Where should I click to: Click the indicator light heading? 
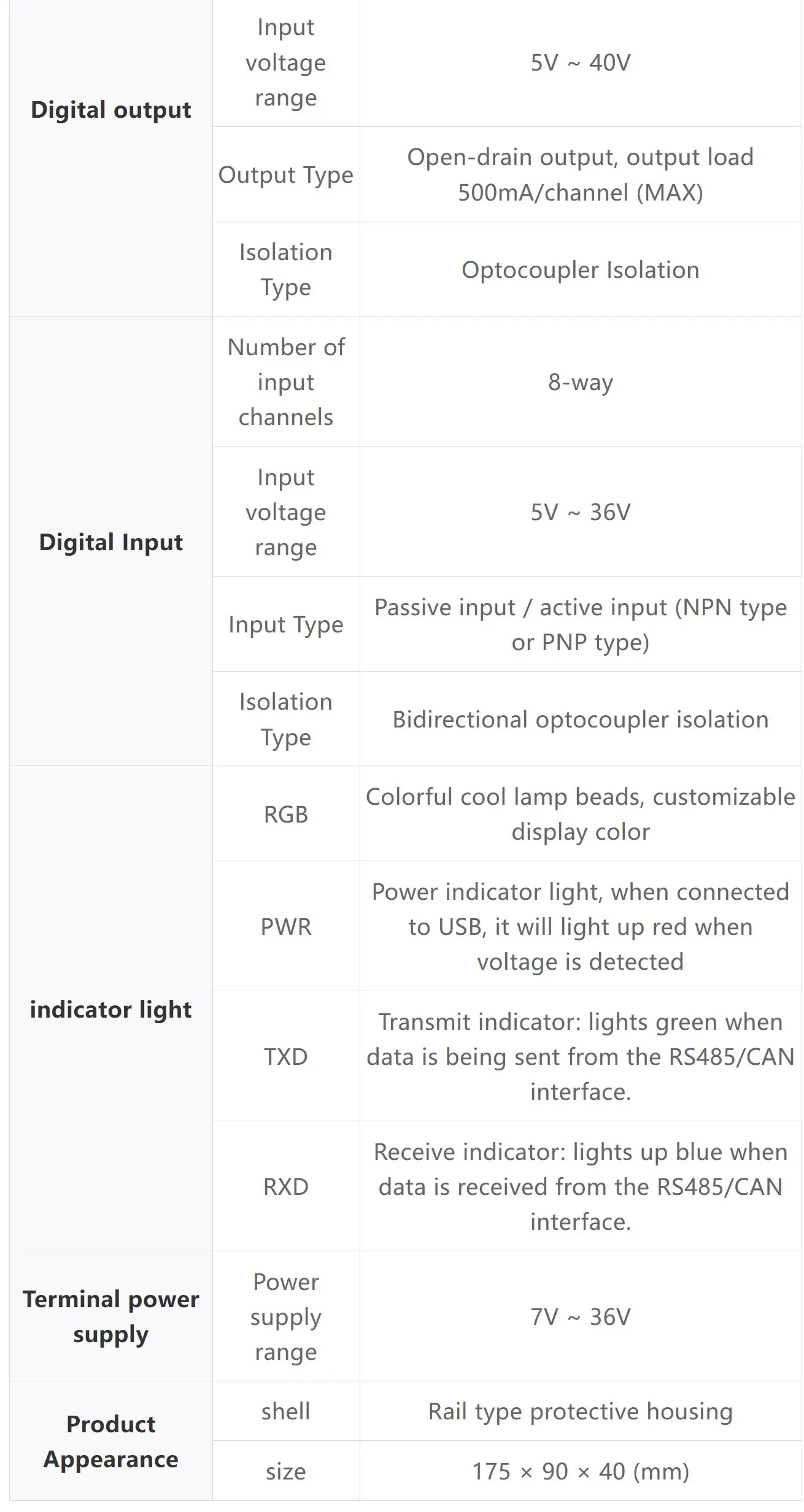pos(110,1010)
